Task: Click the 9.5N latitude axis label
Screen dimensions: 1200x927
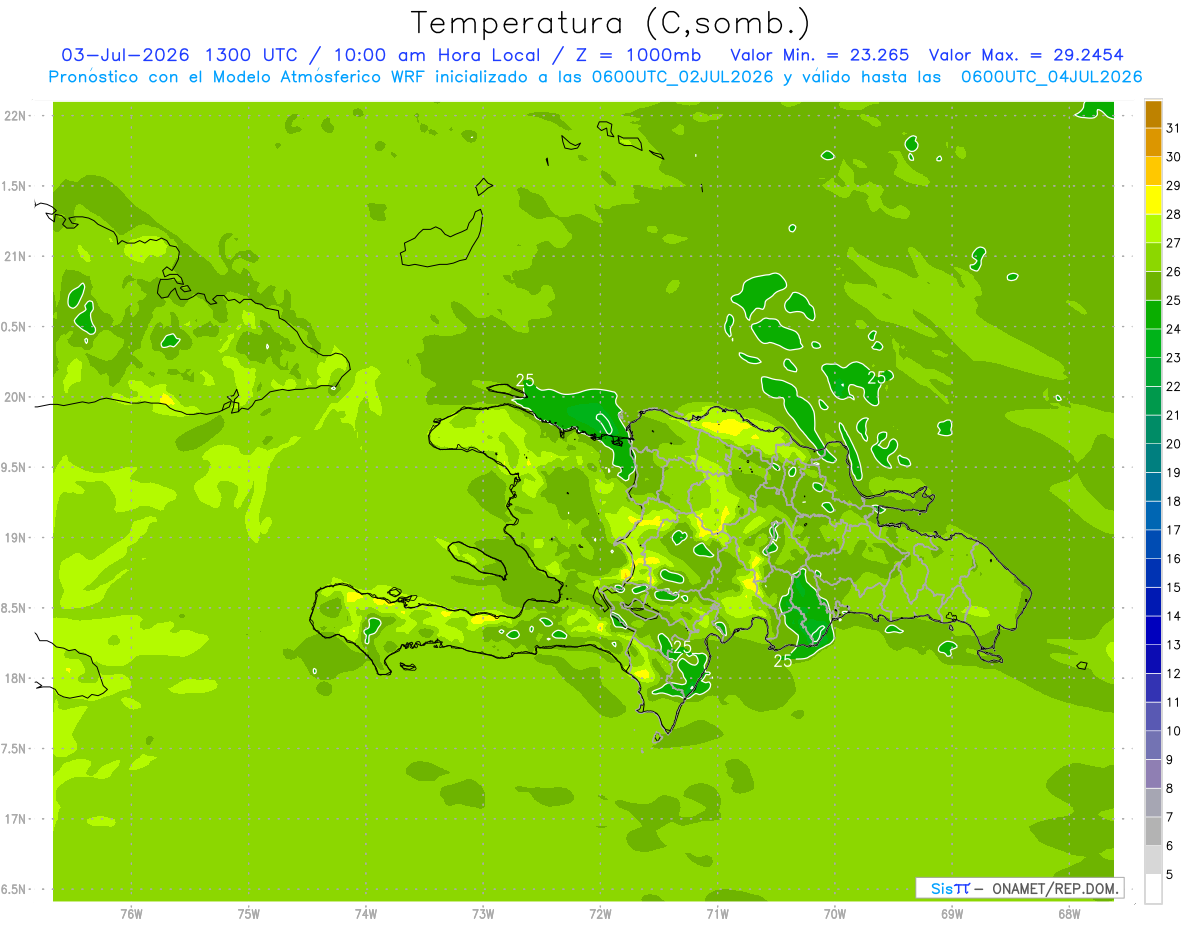Action: 15,467
